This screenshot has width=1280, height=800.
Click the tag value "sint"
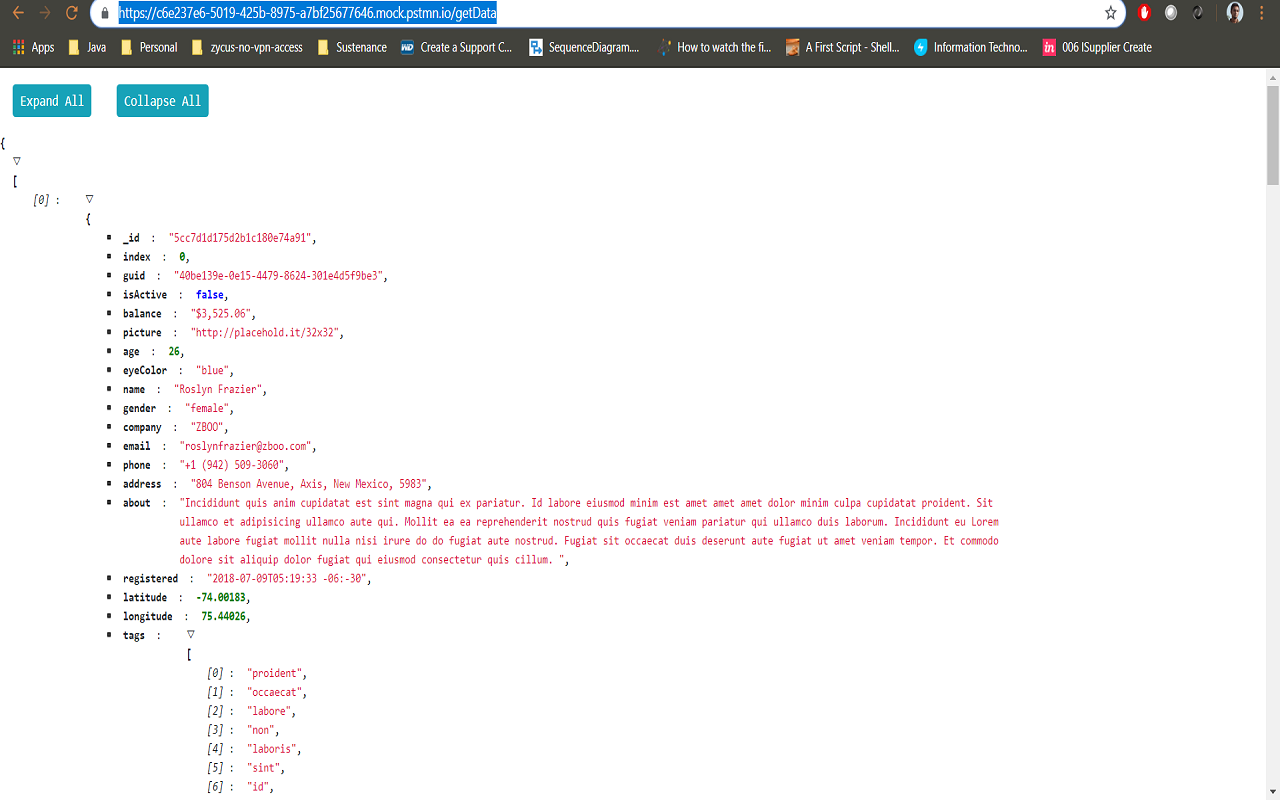click(265, 769)
